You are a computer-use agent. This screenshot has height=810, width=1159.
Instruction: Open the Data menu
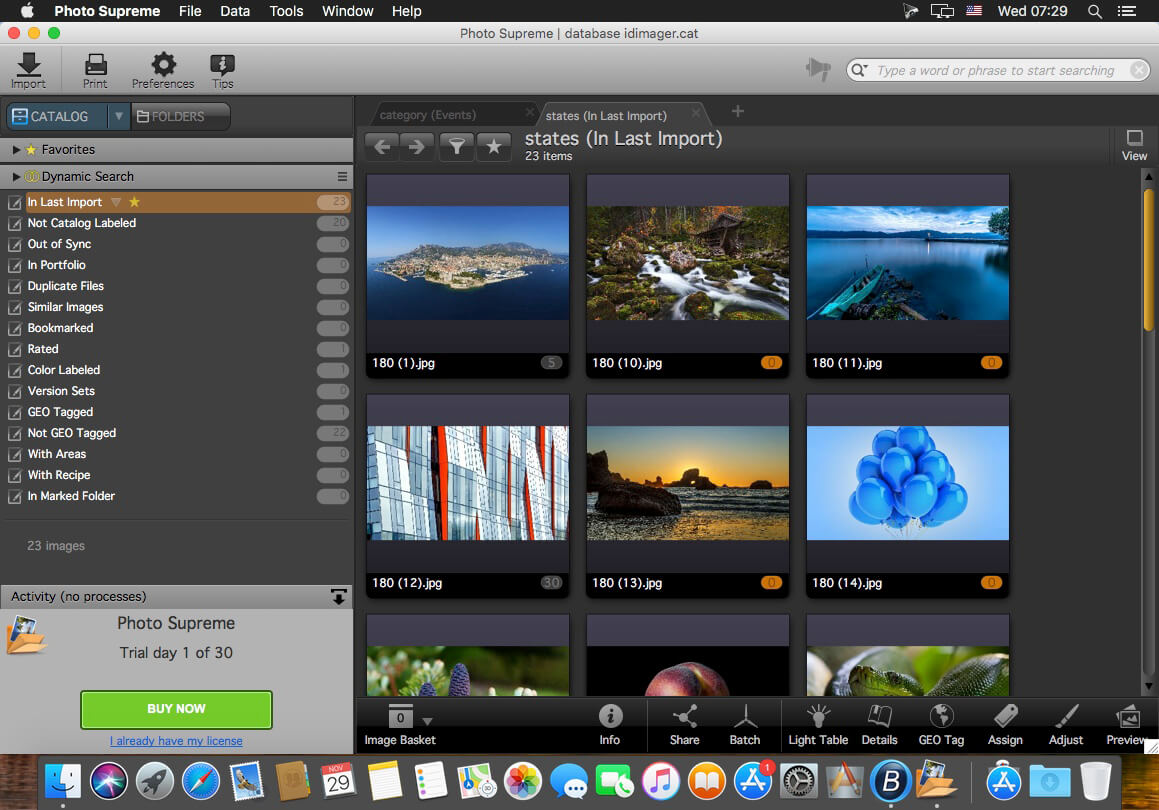point(235,11)
